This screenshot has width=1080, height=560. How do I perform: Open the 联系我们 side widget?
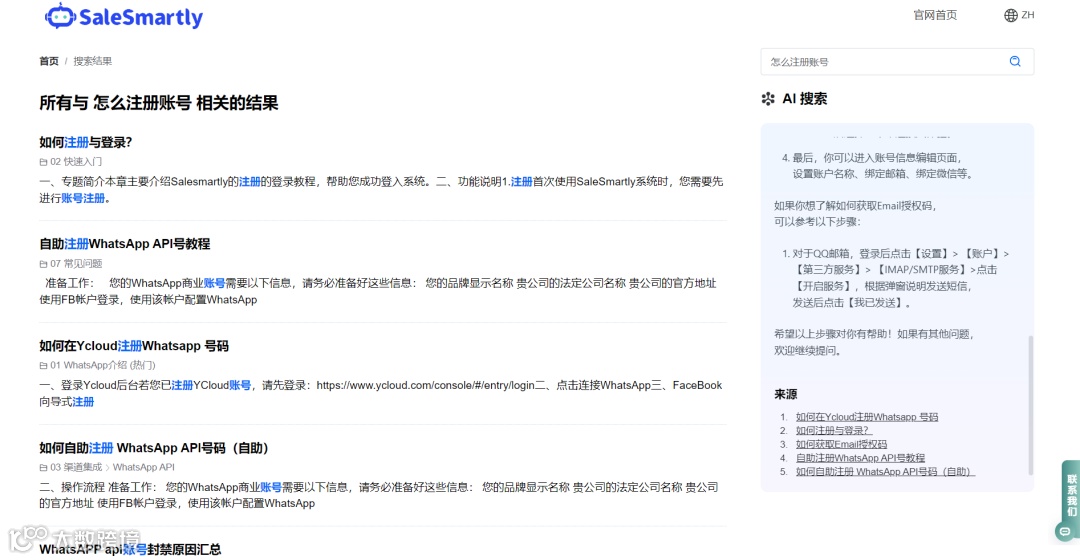pos(1071,495)
